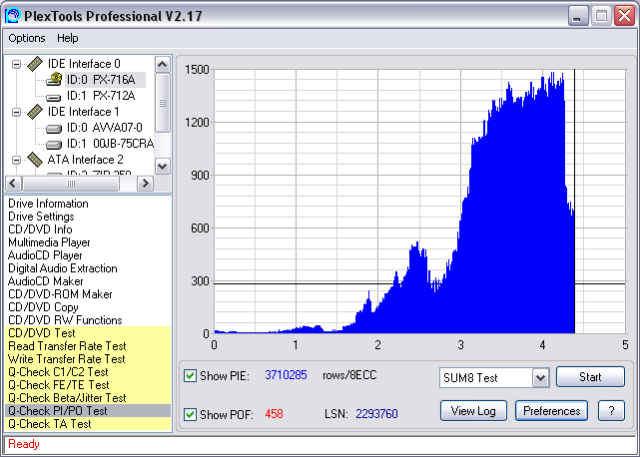Viewport: 640px width, 457px height.
Task: Open the Help menu
Action: point(67,38)
